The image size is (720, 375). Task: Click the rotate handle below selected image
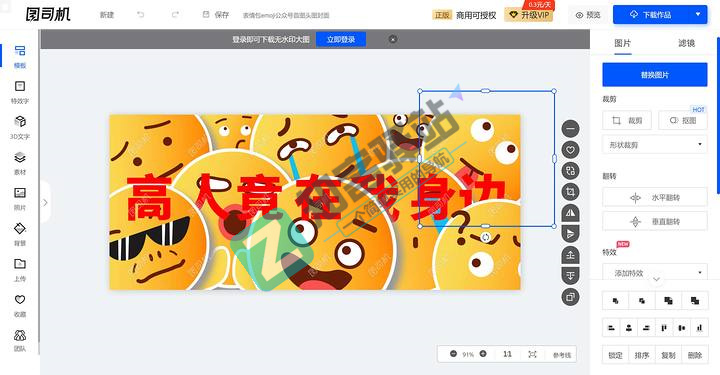486,237
